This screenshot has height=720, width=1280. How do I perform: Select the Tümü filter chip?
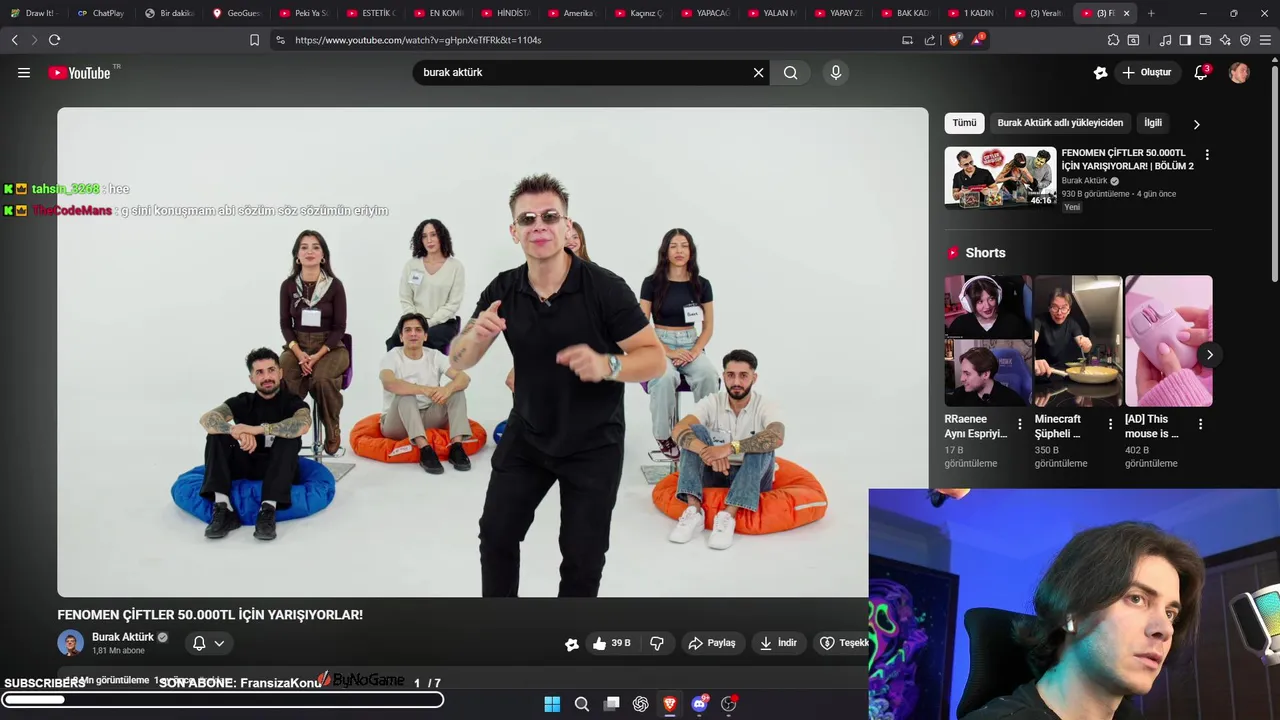964,123
